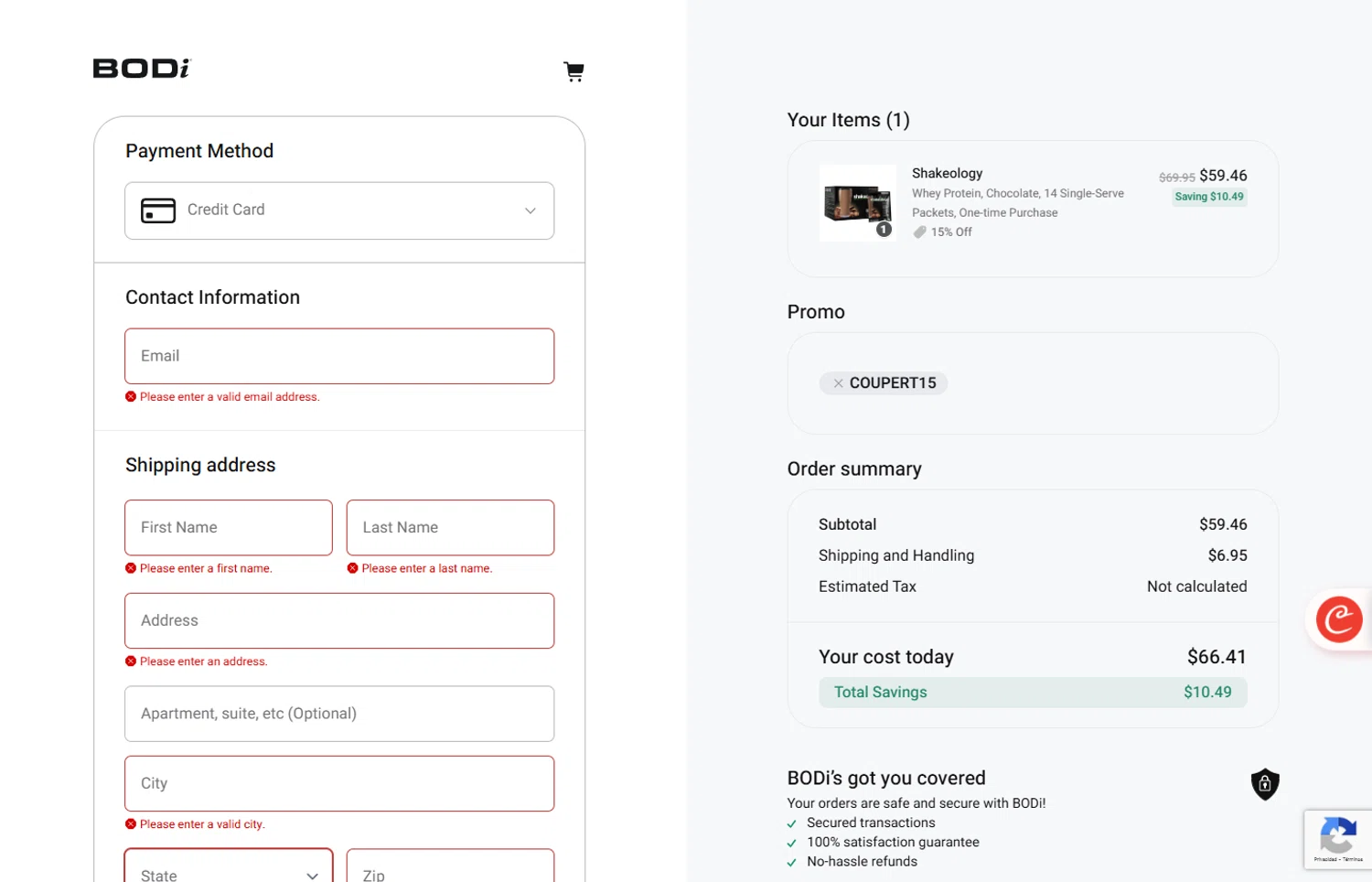Viewport: 1372px width, 882px height.
Task: Click the 15% Off tag icon
Action: point(919,232)
